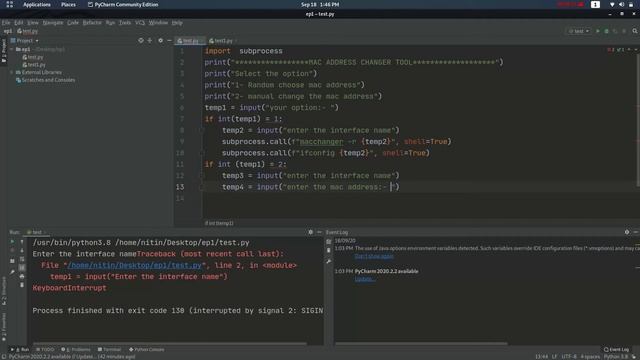The height and width of the screenshot is (360, 640).
Task: Click the Event Log wrench settings icon
Action: pyautogui.click(x=329, y=261)
